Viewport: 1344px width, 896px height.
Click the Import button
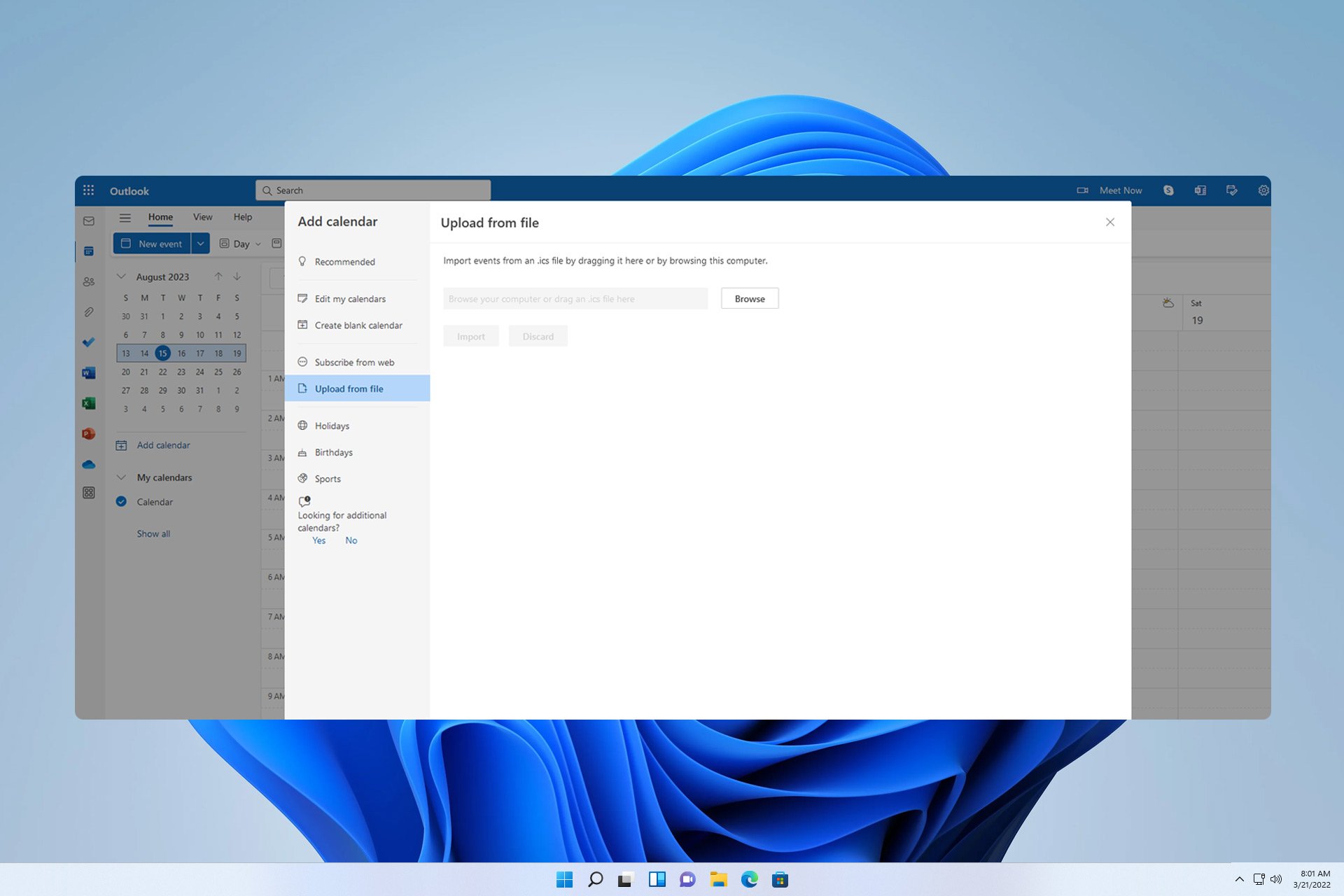(x=471, y=337)
